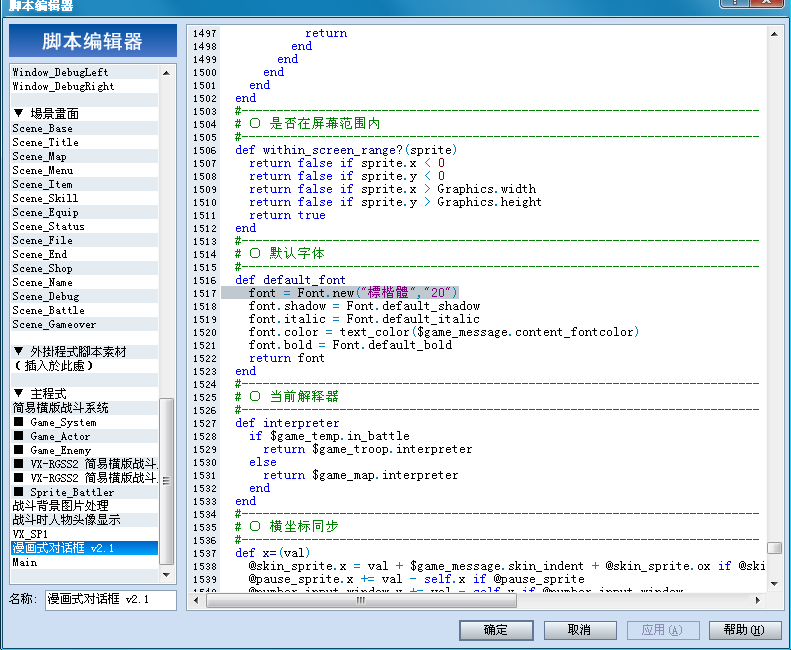This screenshot has height=650, width=791.
Task: Click the code editor scroll-right arrow
Action: 757,601
